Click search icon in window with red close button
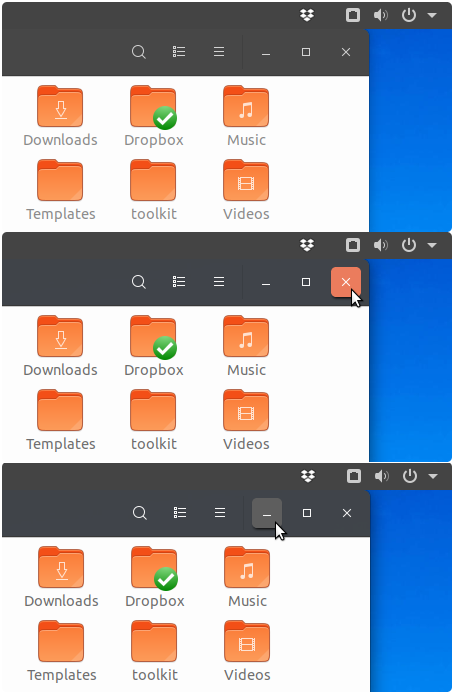Viewport: 452px width, 692px height. 139,282
